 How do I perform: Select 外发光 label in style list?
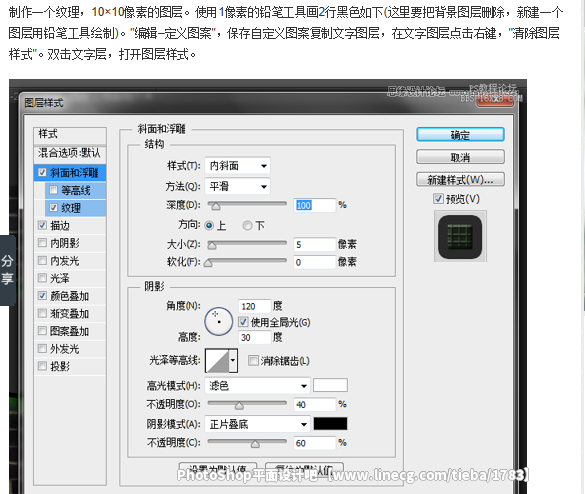click(x=65, y=348)
